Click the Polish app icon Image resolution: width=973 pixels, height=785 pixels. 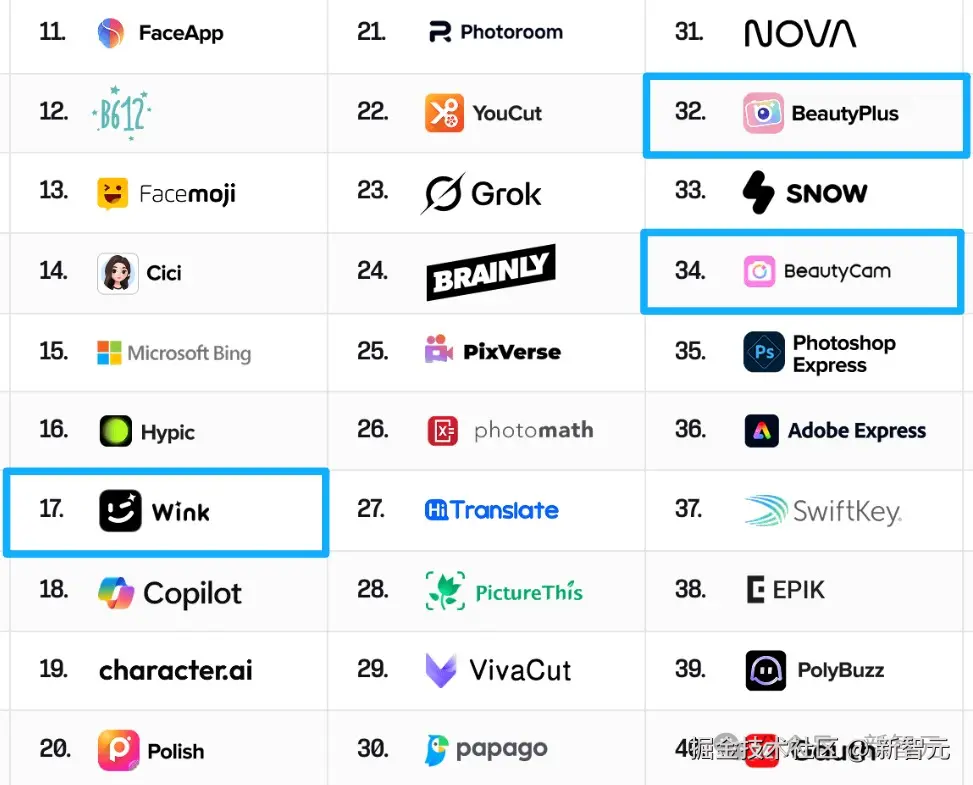118,750
